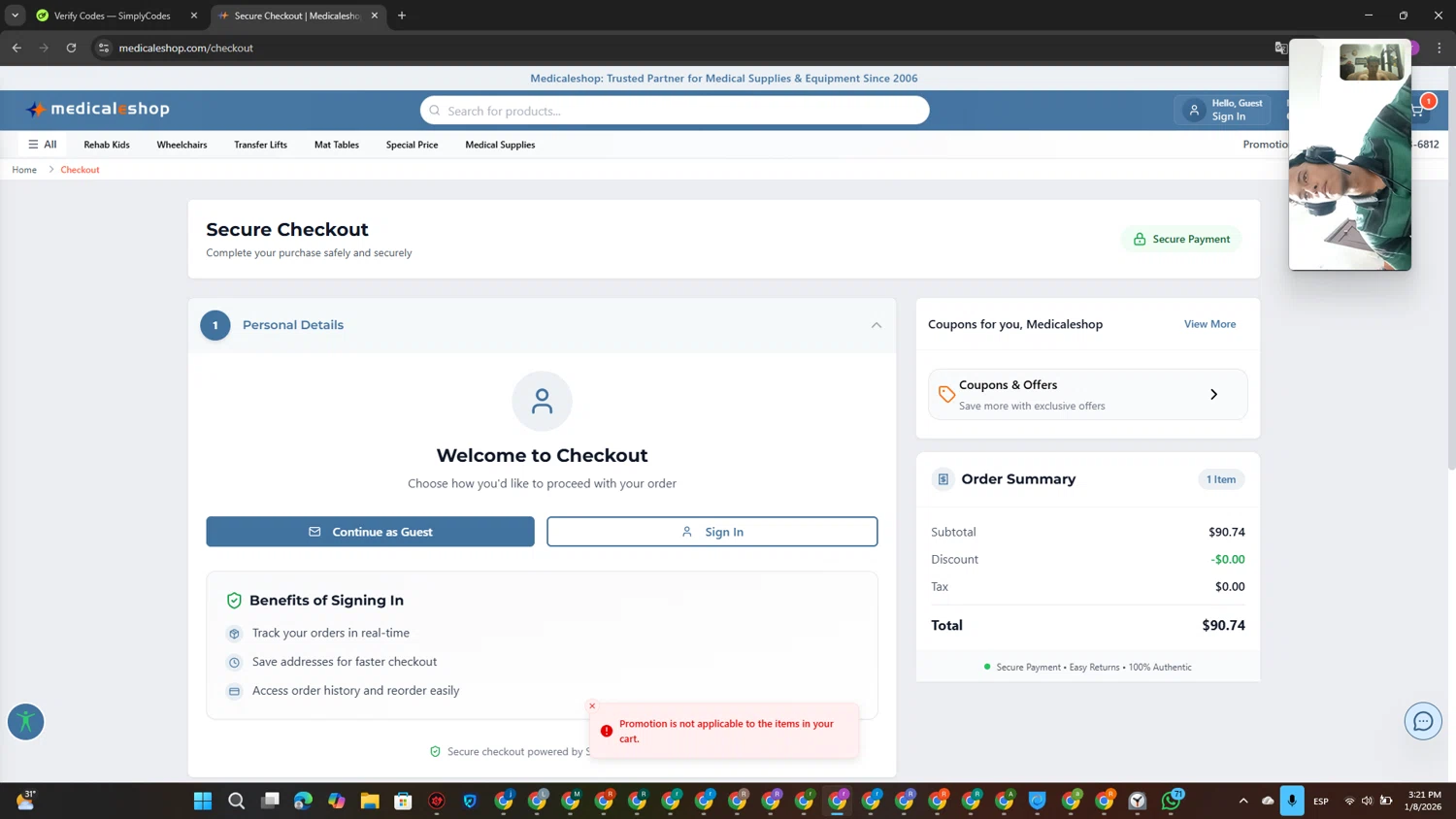1456x819 pixels.
Task: Open the Transfer Lifts menu
Action: [260, 145]
